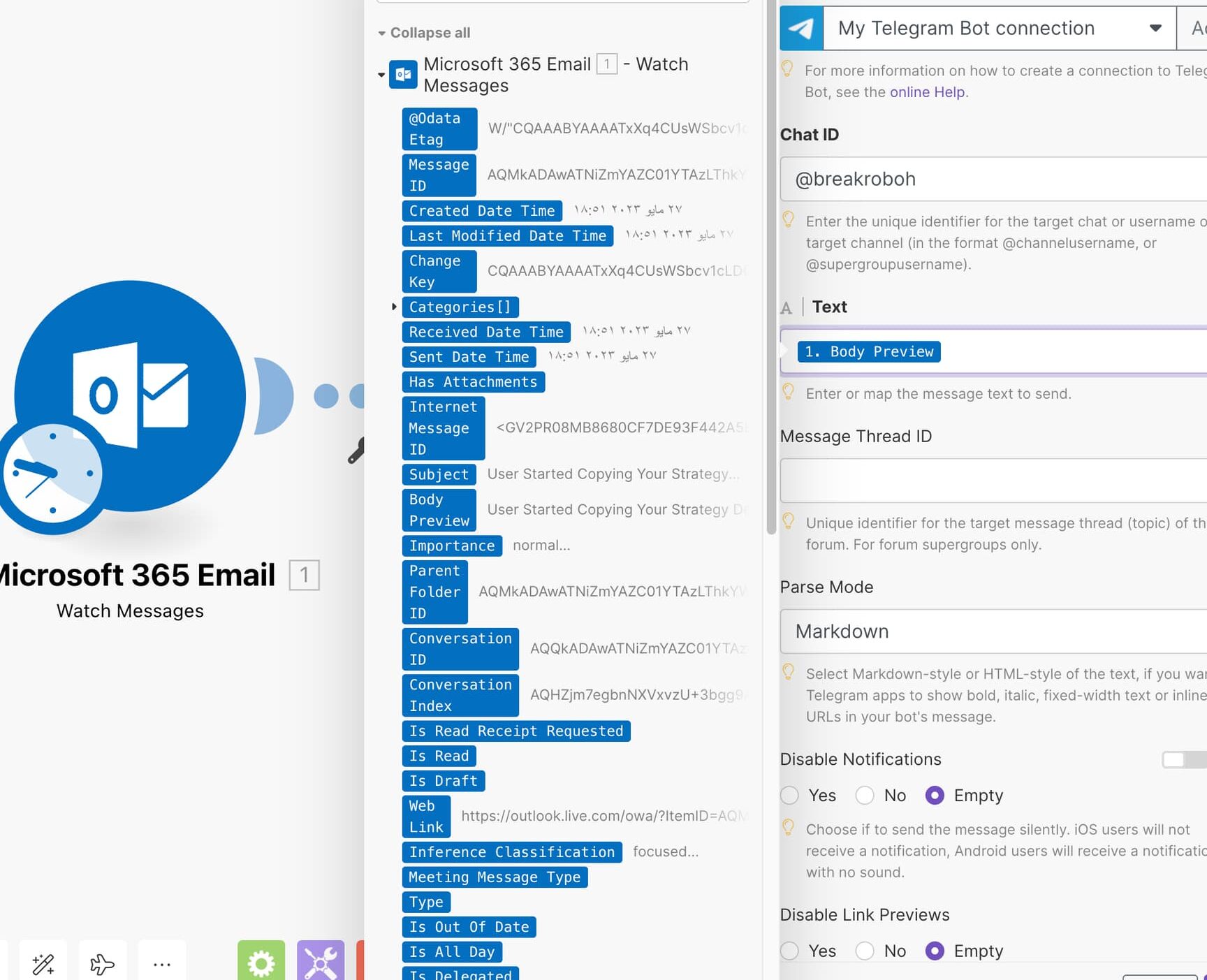This screenshot has height=980, width=1207.
Task: Click the Microsoft 365 Email module circle
Action: (x=130, y=396)
